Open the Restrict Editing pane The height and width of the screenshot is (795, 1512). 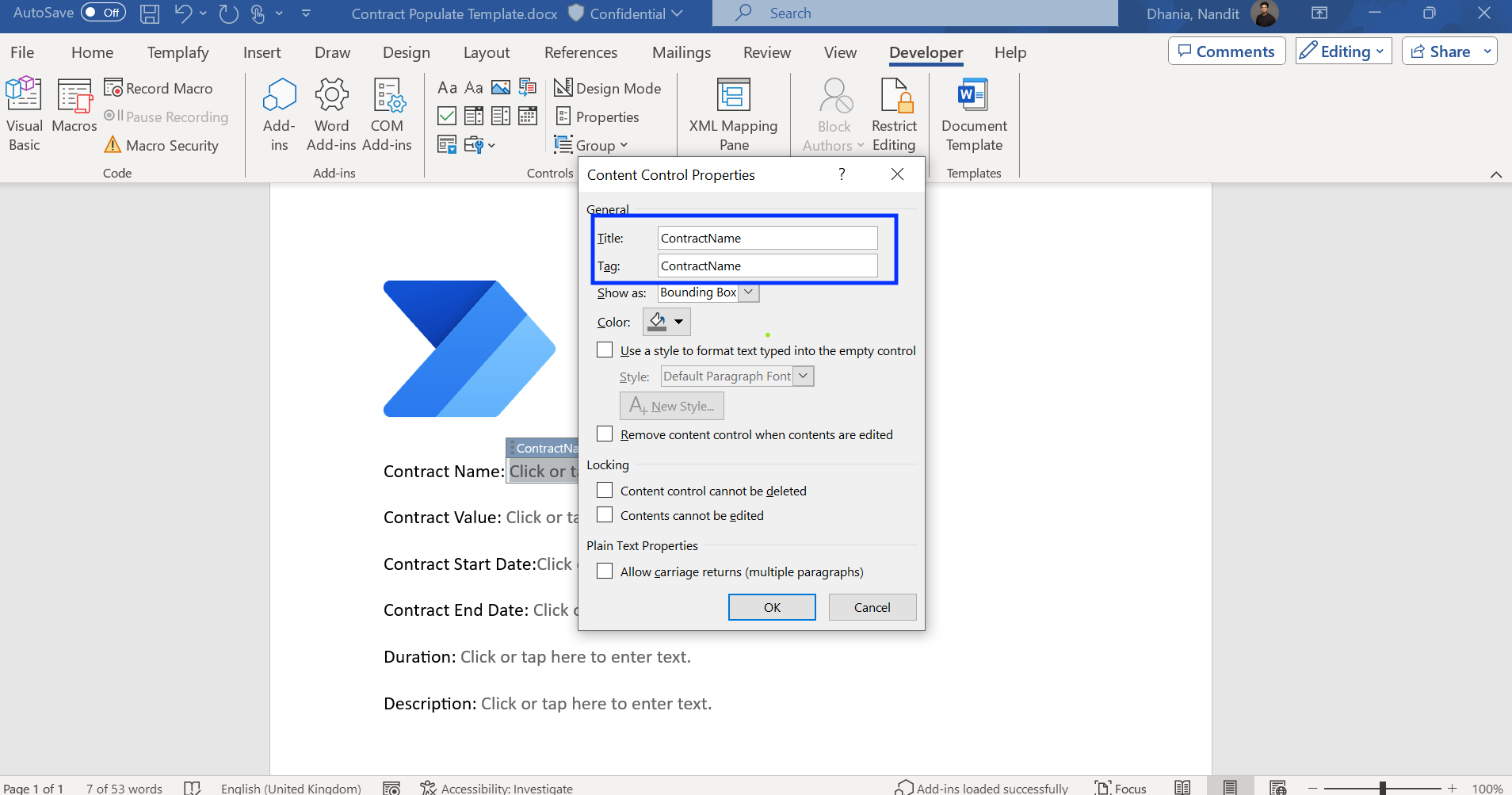coord(894,113)
